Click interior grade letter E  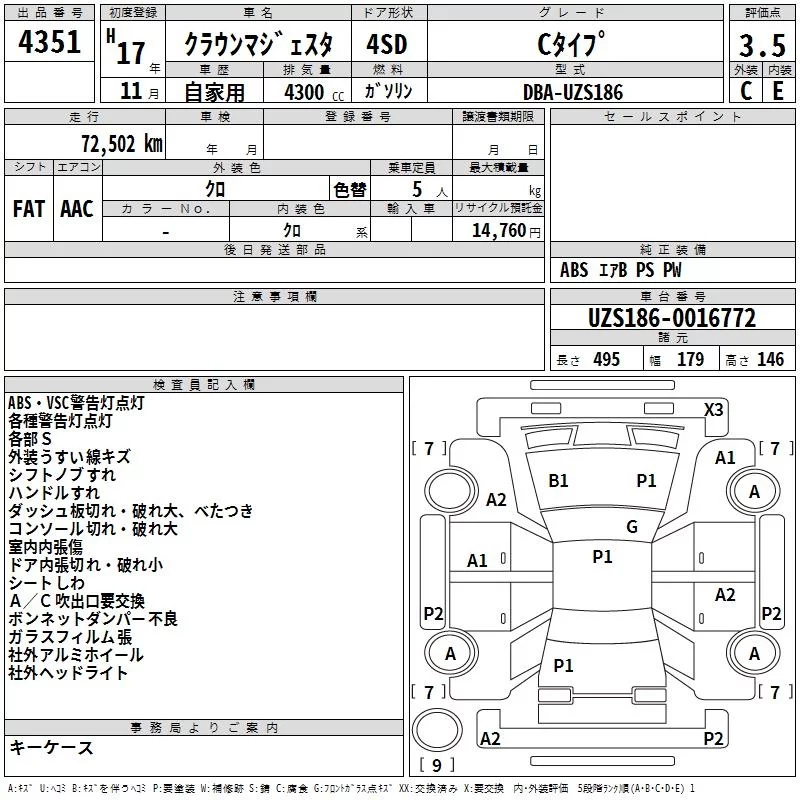pos(778,91)
